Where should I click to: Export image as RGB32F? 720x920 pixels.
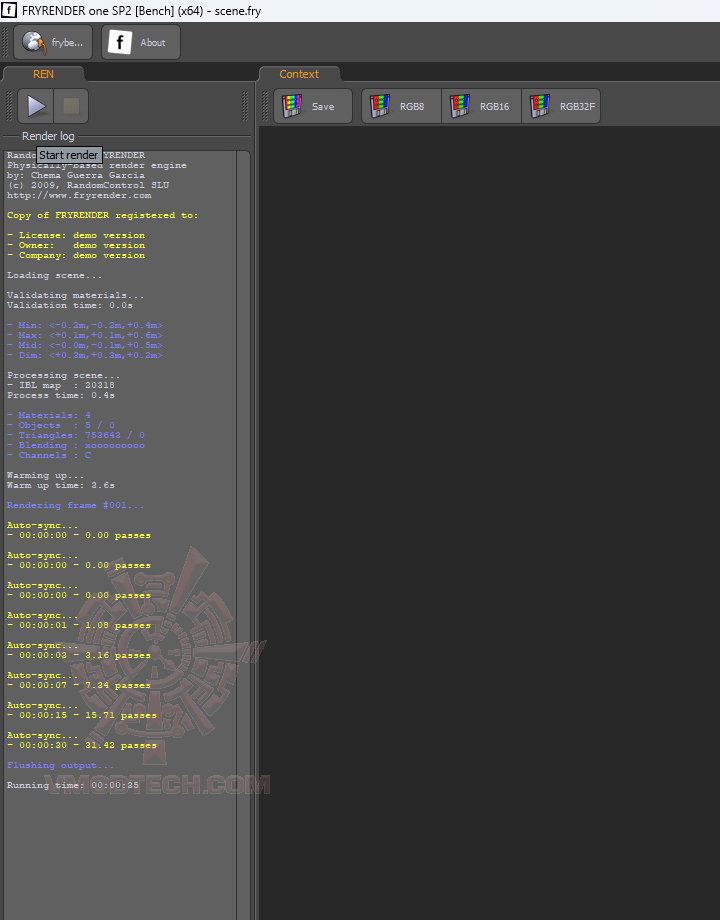click(561, 106)
